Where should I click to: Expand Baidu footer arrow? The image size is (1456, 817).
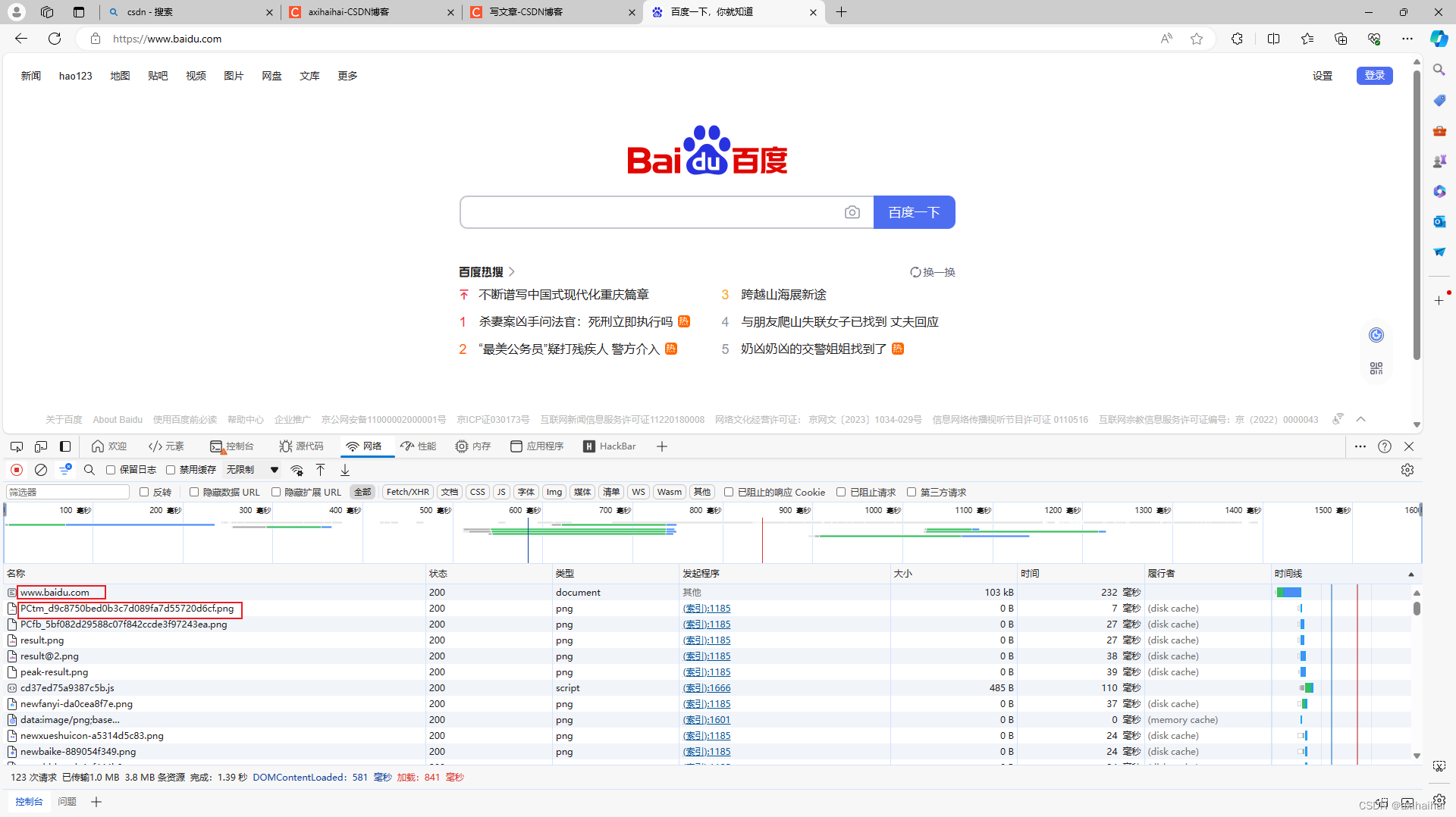[x=1360, y=419]
